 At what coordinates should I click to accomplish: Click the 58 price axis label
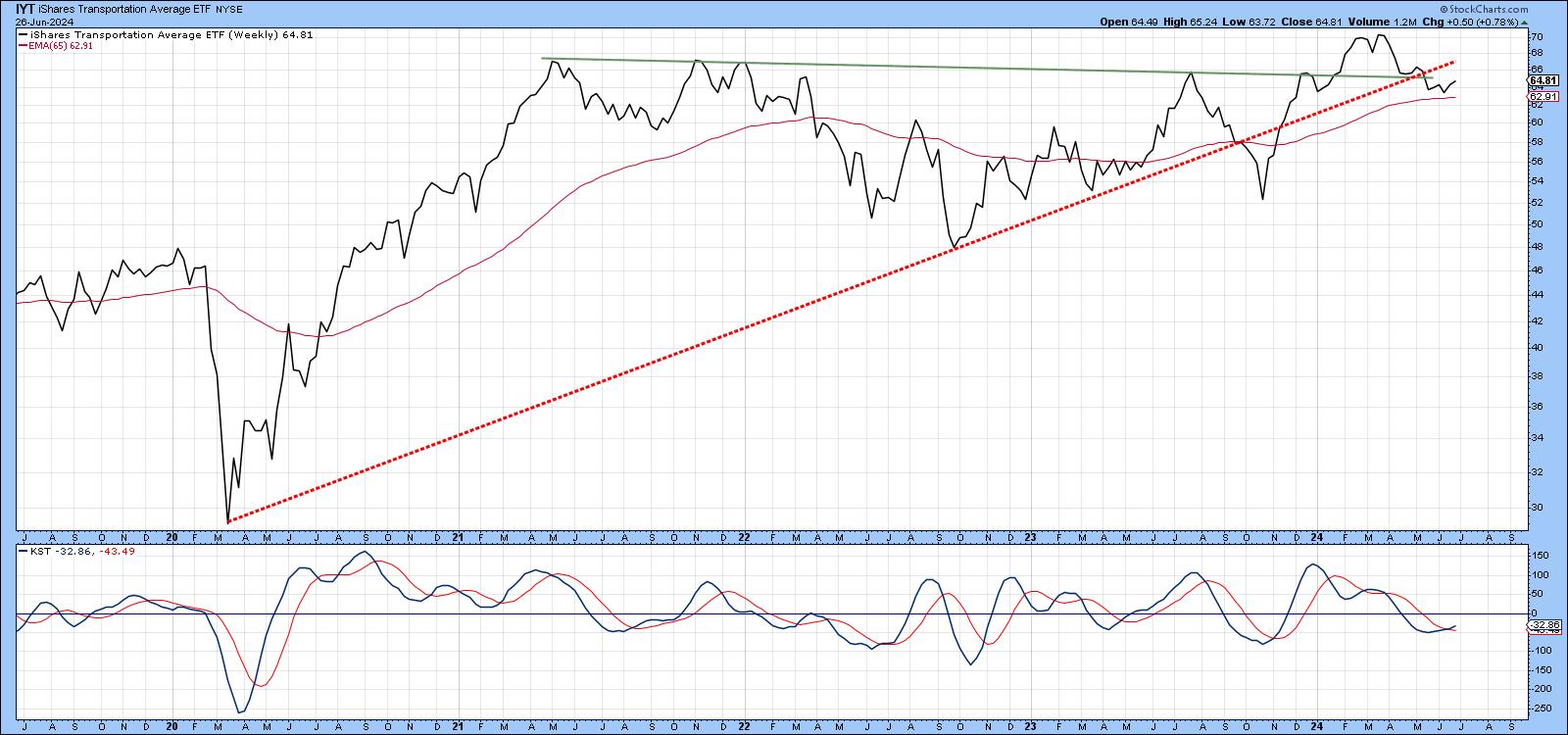tap(1536, 142)
